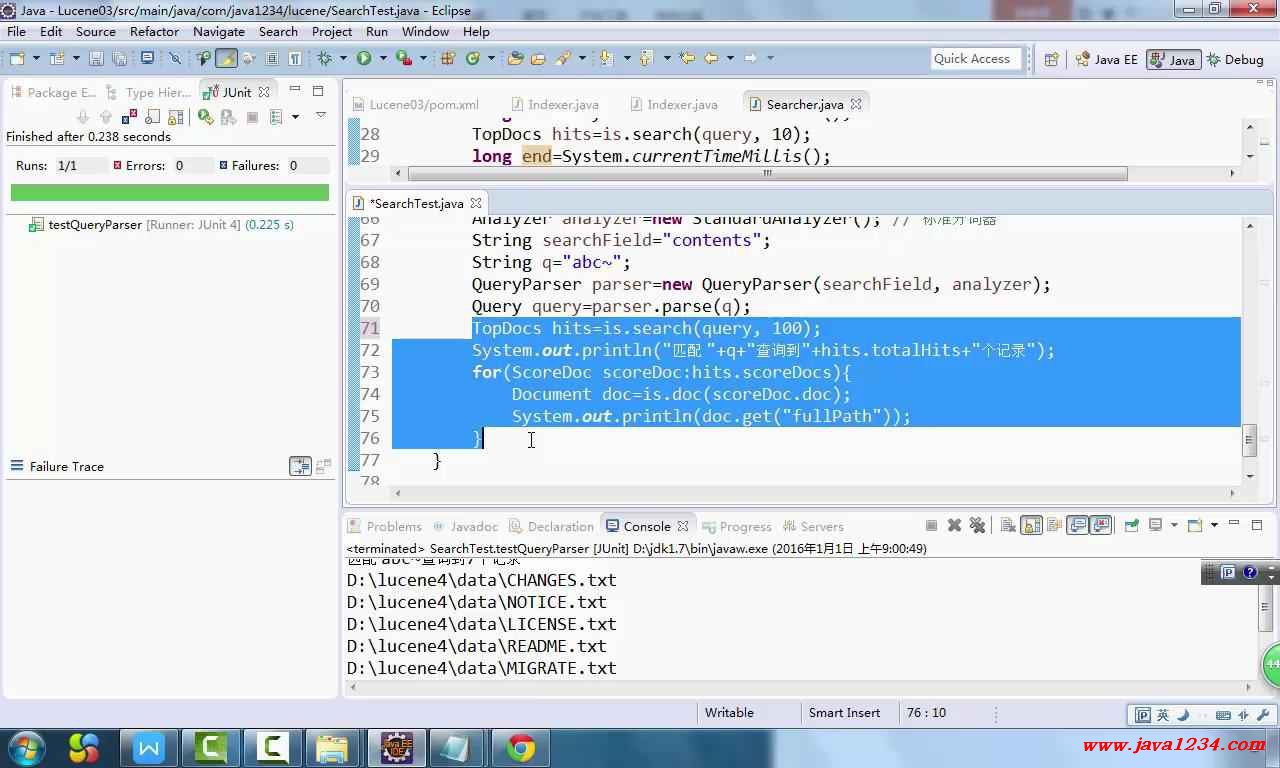Click the Back navigation arrow in toolbar

pyautogui.click(x=711, y=58)
